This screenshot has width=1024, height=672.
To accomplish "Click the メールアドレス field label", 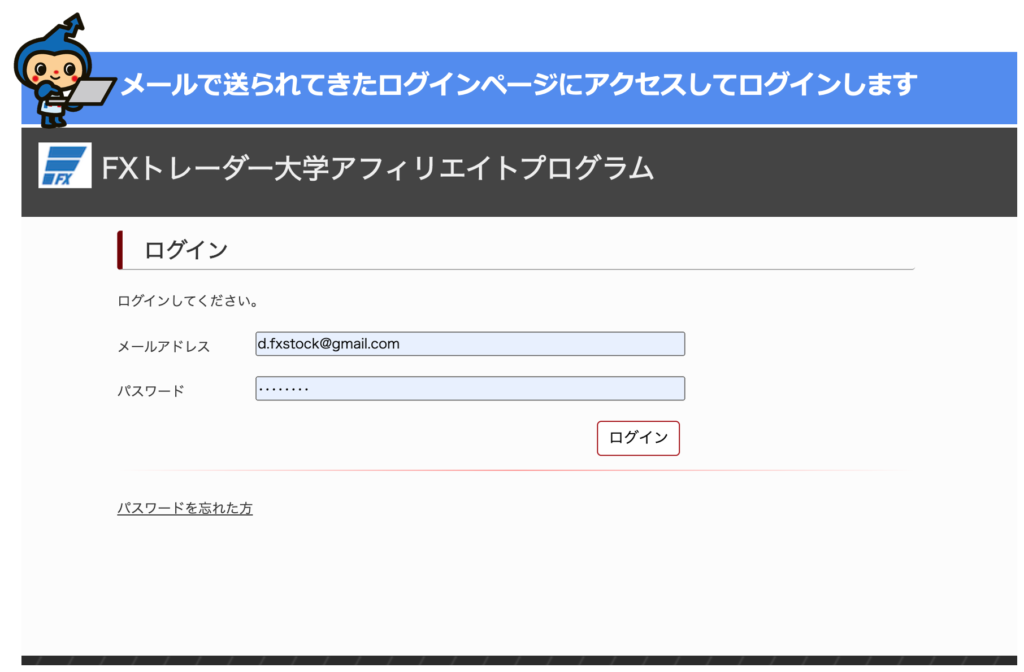I will point(163,347).
